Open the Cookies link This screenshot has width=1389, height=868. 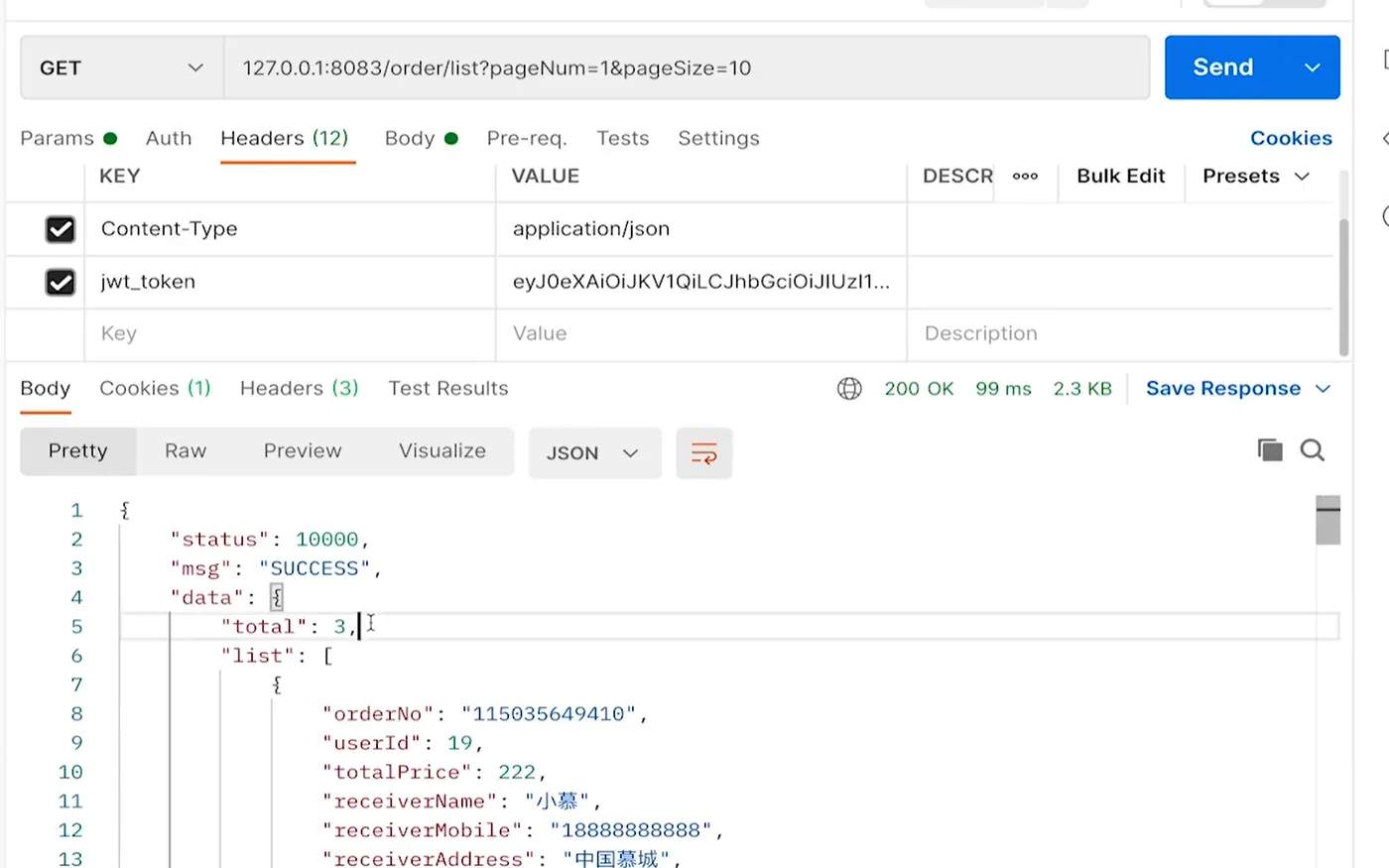[x=1291, y=138]
